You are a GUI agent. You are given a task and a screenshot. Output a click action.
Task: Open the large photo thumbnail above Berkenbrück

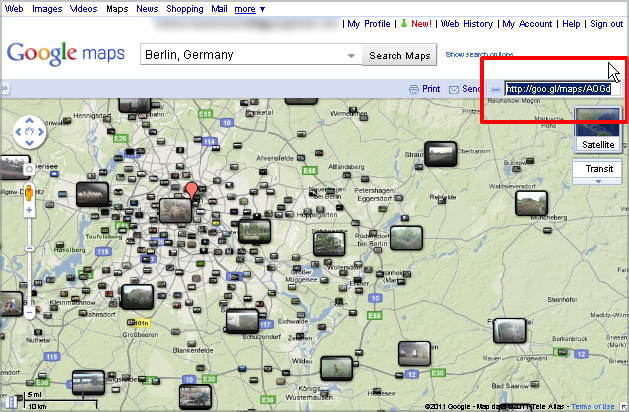[x=509, y=331]
